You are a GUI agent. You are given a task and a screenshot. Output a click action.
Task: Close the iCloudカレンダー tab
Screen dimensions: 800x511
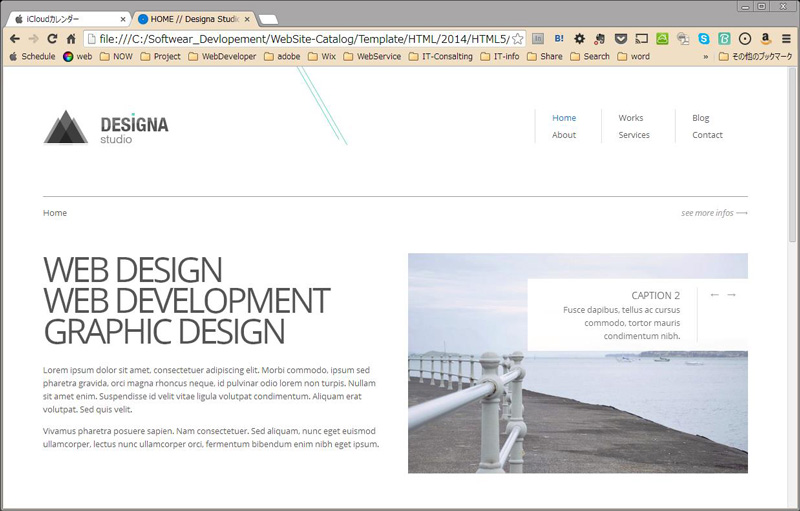coord(122,19)
